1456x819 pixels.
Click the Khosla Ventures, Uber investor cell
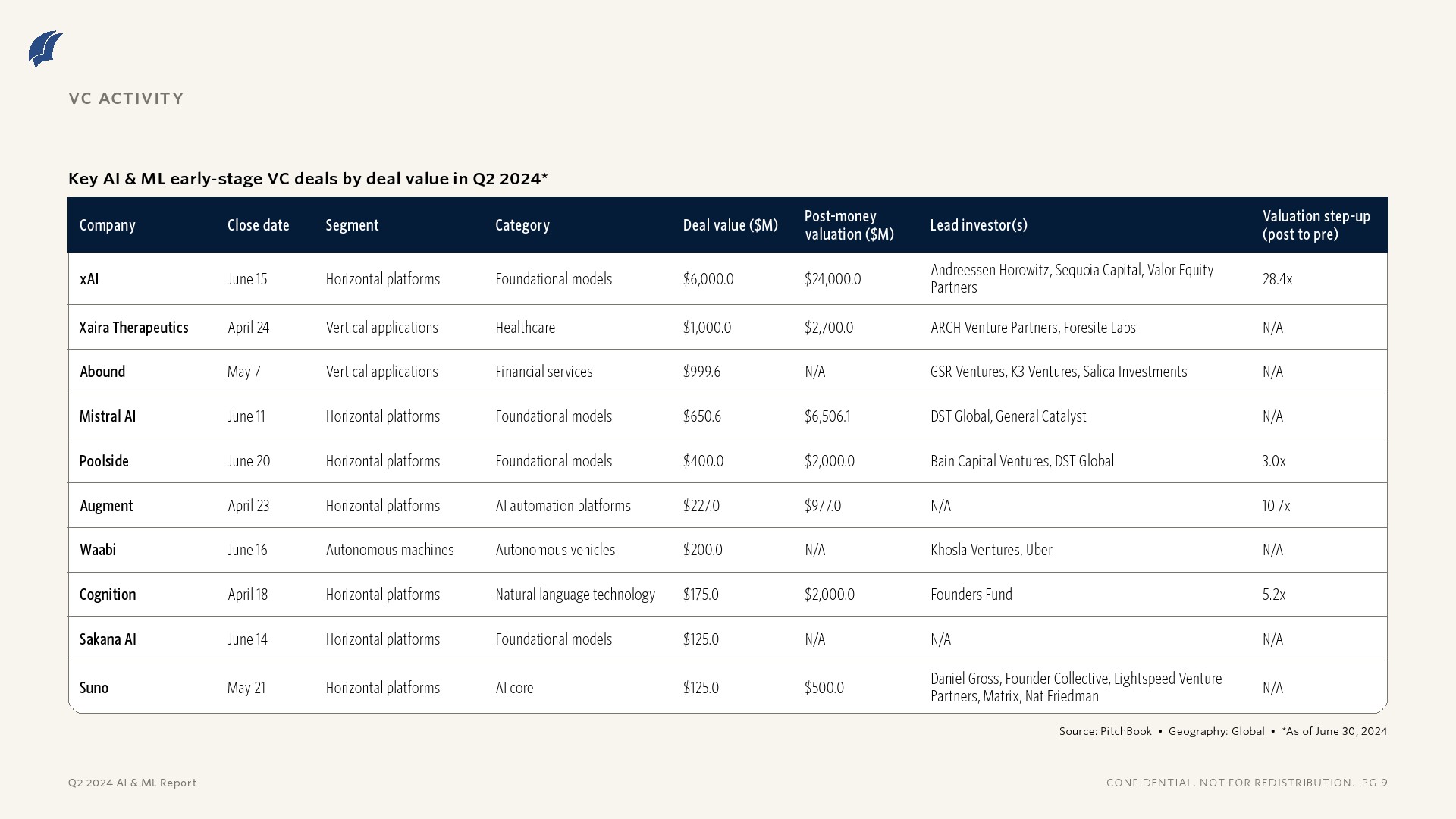[991, 550]
